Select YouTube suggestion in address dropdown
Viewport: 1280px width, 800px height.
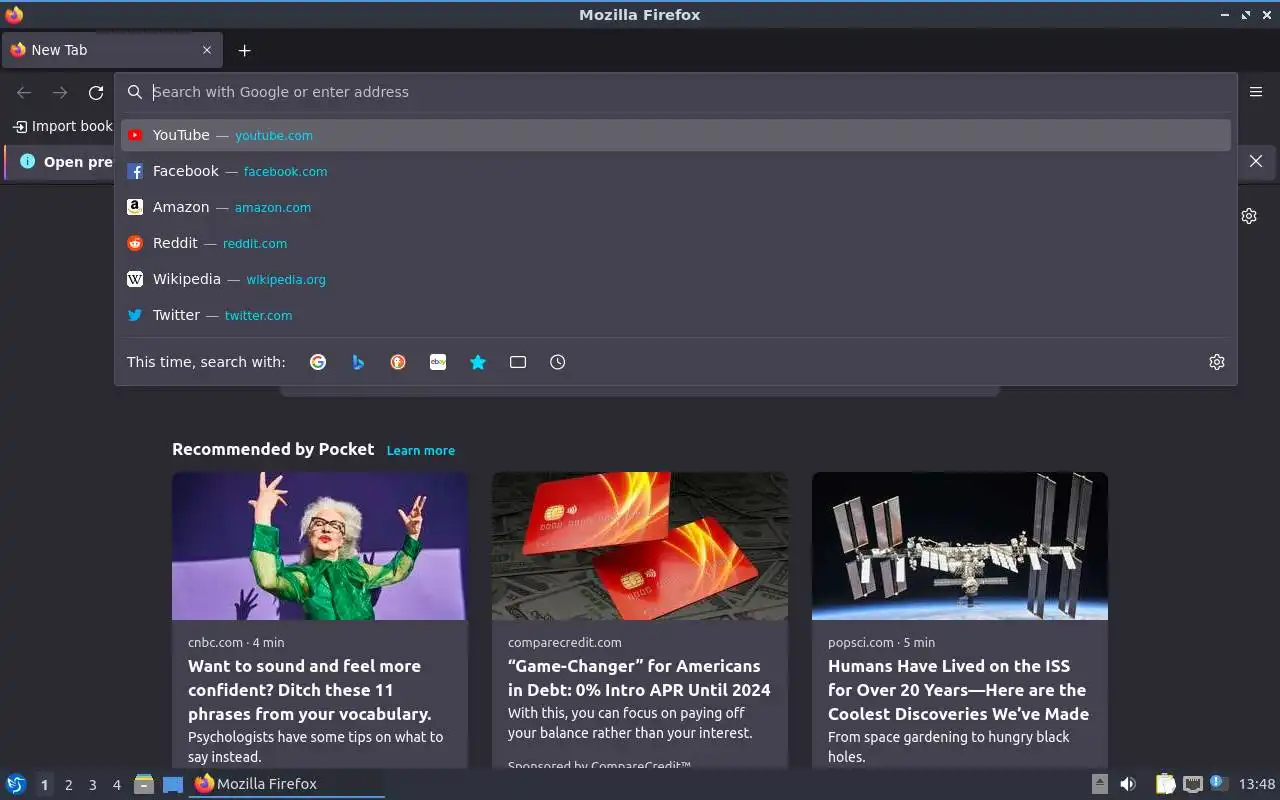[x=676, y=135]
